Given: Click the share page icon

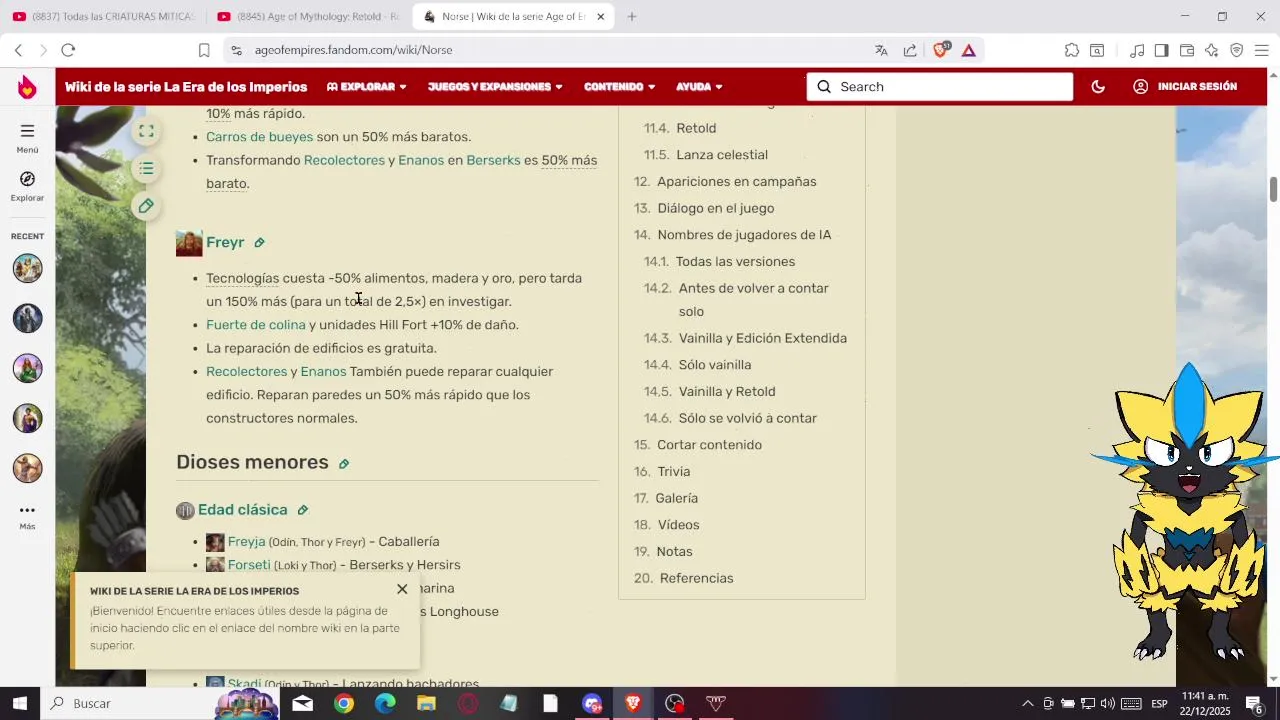Looking at the screenshot, I should click(x=910, y=50).
